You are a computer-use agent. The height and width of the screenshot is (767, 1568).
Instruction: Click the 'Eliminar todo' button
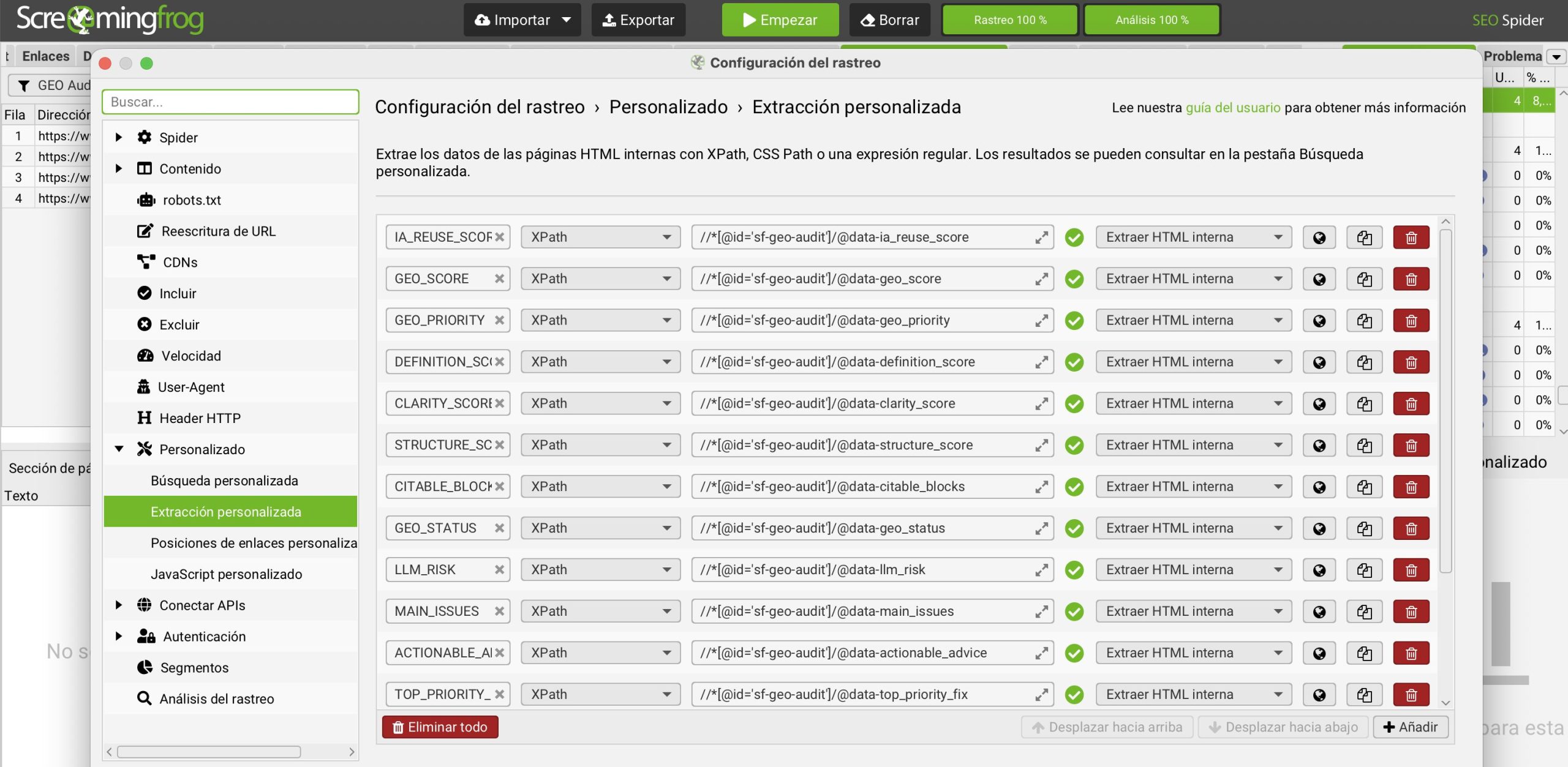click(440, 727)
